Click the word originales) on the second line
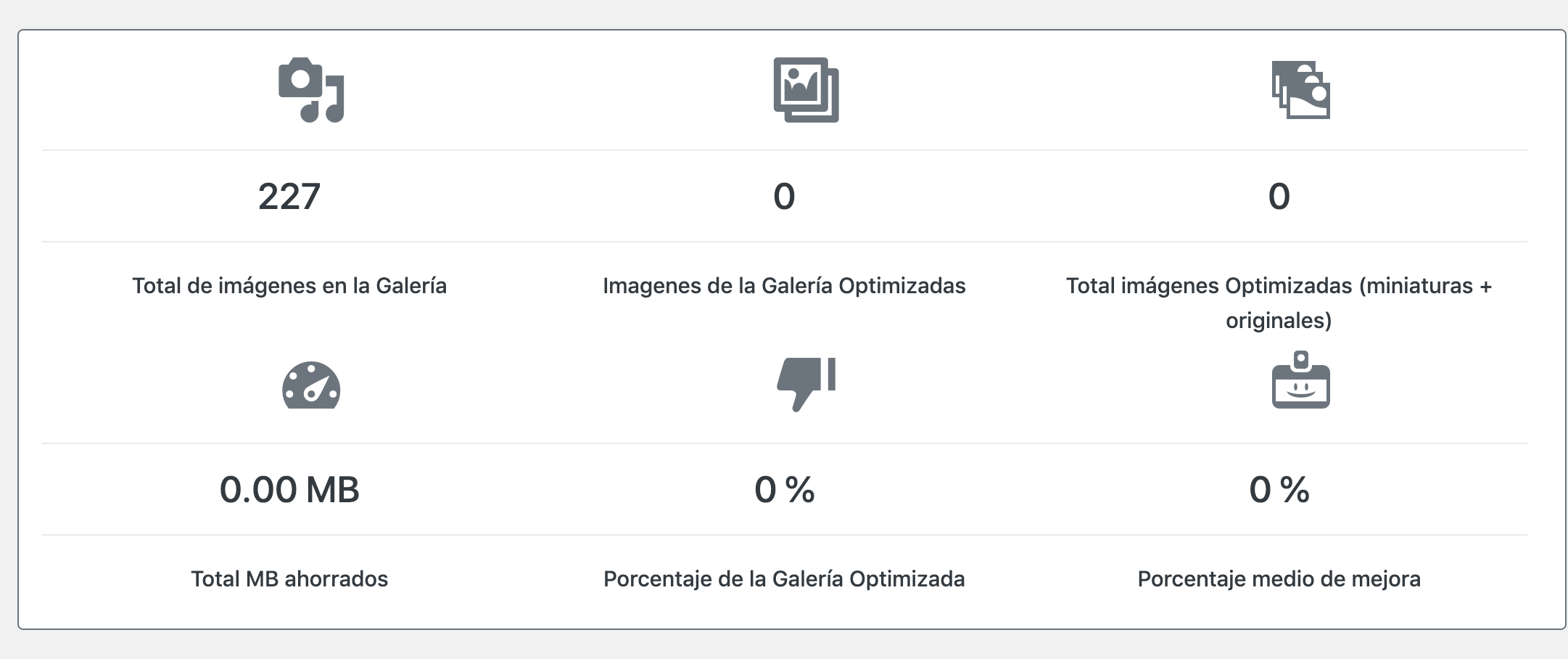Viewport: 1568px width, 659px height. (1279, 321)
